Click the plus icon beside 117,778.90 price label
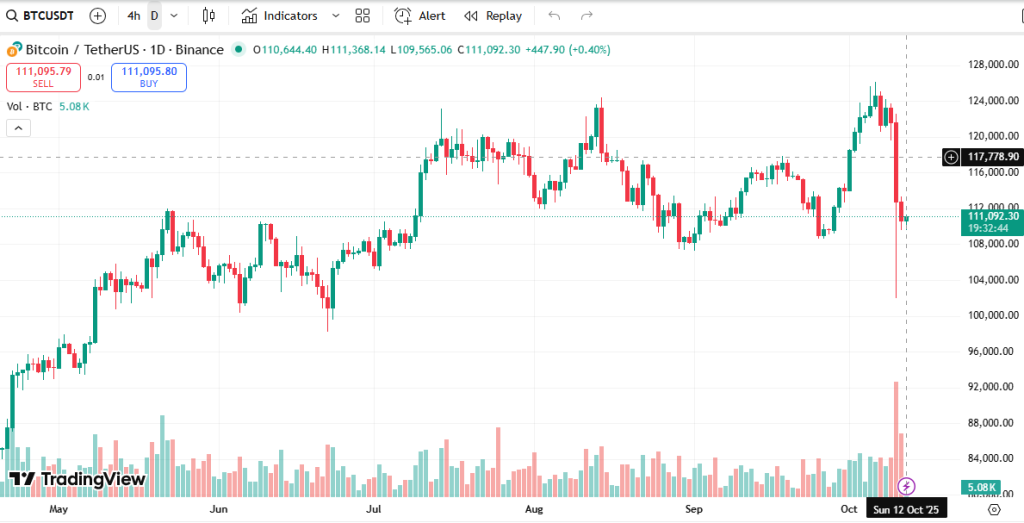The width and height of the screenshot is (1024, 523). coord(951,157)
